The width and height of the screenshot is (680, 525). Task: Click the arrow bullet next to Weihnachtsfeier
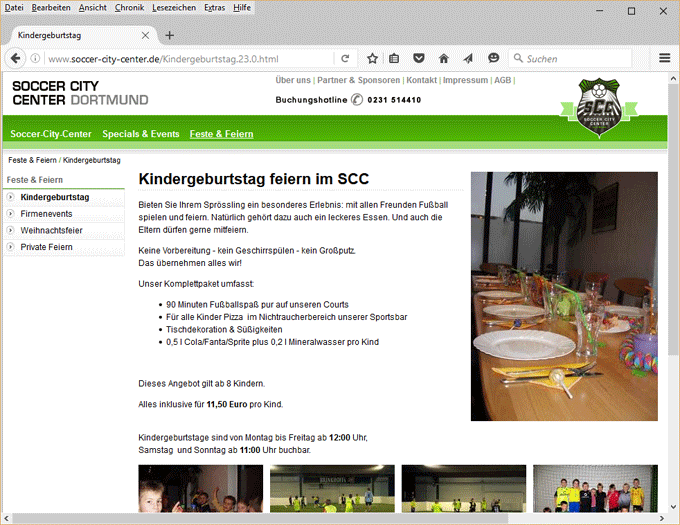tap(10, 230)
